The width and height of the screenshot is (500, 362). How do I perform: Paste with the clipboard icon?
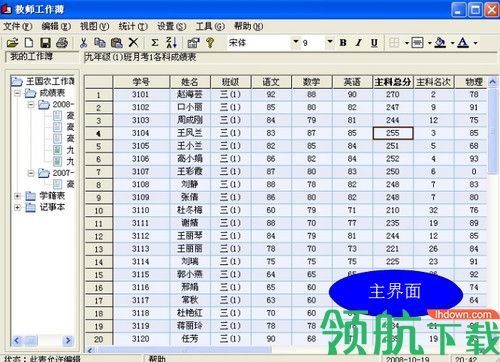(x=117, y=43)
